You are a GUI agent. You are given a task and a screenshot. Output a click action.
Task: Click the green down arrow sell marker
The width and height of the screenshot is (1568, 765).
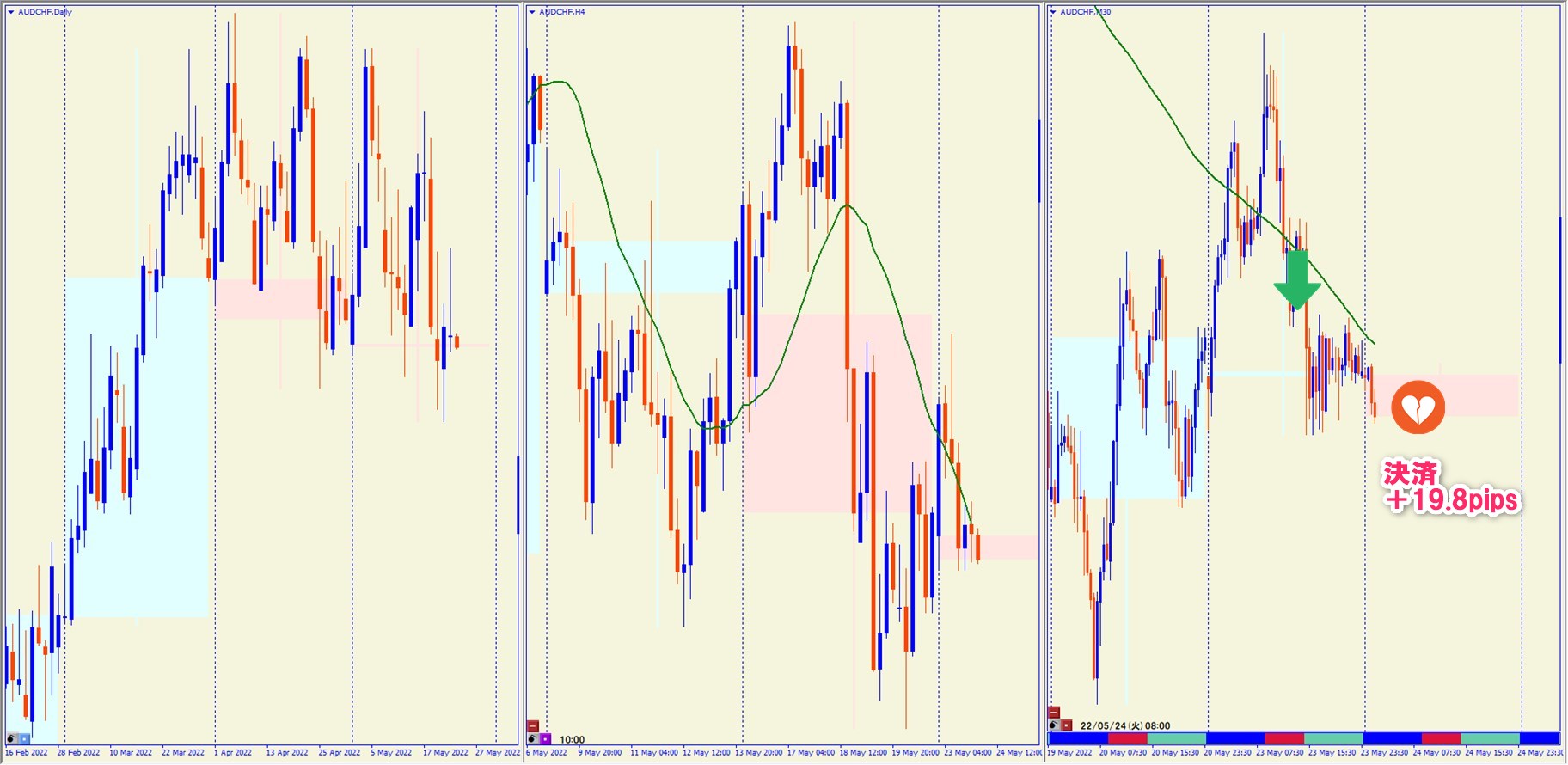click(1297, 279)
